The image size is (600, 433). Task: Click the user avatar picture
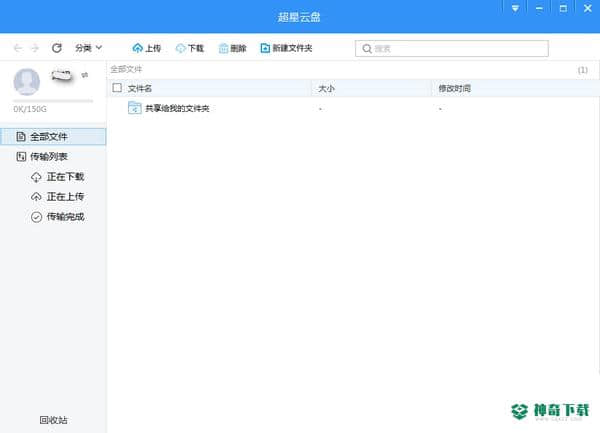tap(27, 82)
